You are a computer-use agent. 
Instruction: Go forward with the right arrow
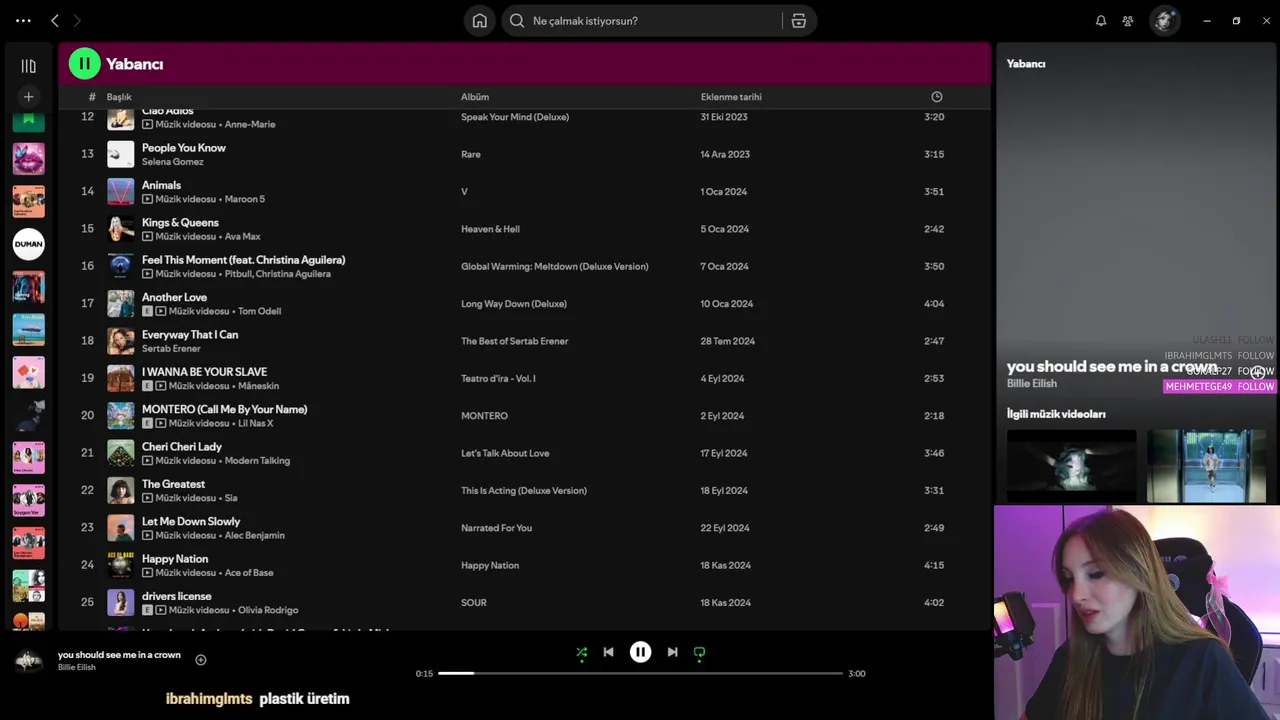tap(77, 20)
